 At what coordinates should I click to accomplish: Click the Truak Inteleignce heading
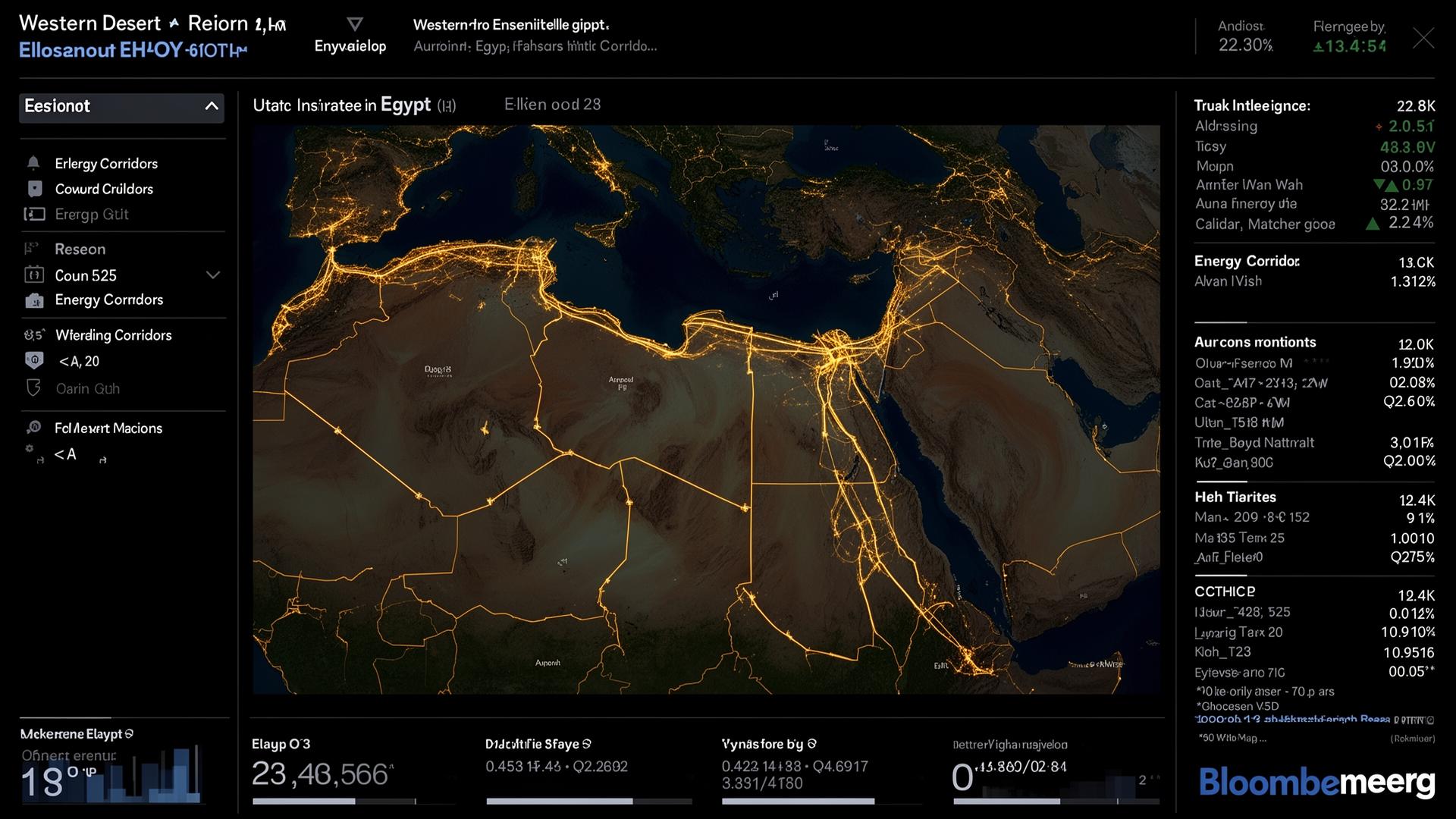tap(1252, 105)
